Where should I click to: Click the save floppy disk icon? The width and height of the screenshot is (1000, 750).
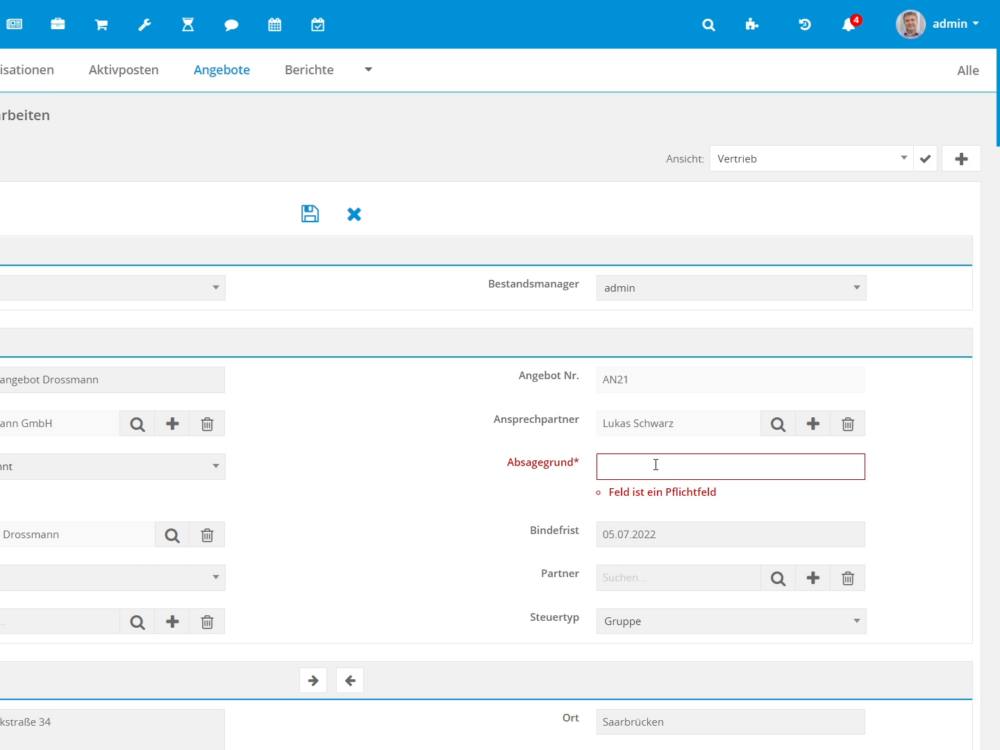tap(310, 213)
